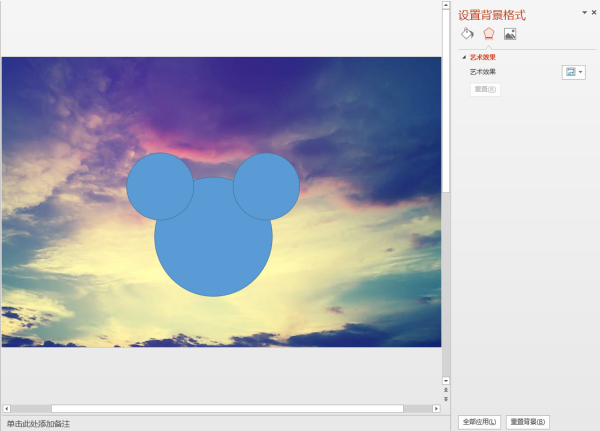
Task: Go to the next slide double-arrow button
Action: (446, 399)
